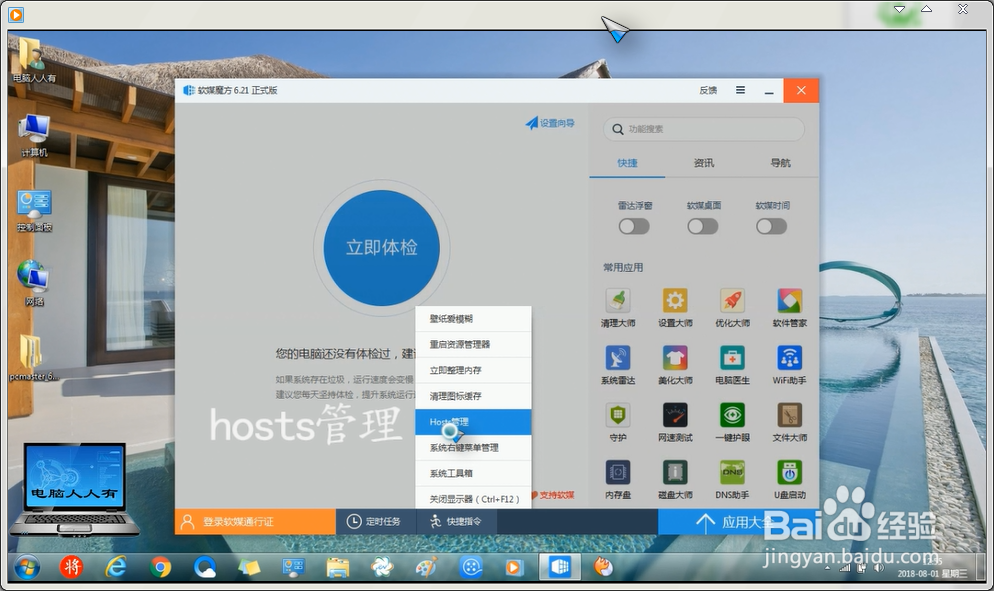994x591 pixels.
Task: Open the 一键护眼 eye protection app
Action: coord(732,422)
